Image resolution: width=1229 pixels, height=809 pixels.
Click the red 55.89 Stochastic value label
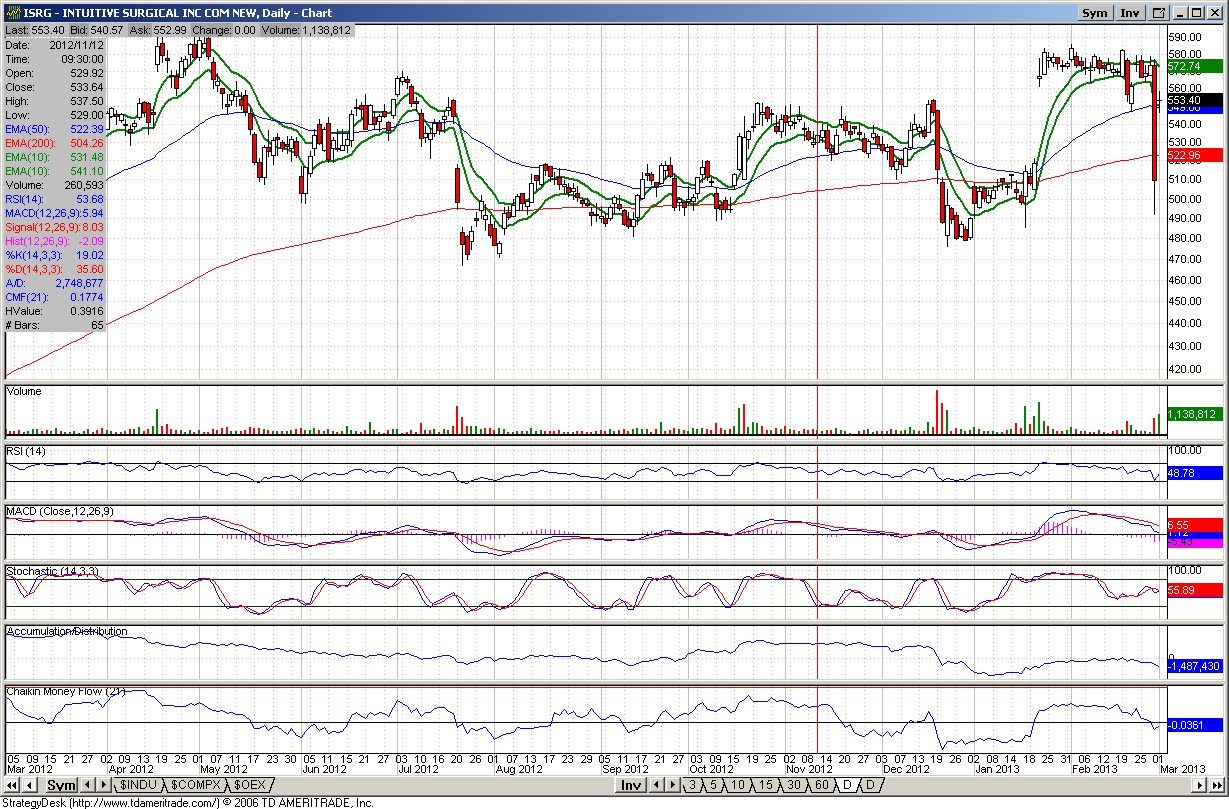coord(1194,591)
